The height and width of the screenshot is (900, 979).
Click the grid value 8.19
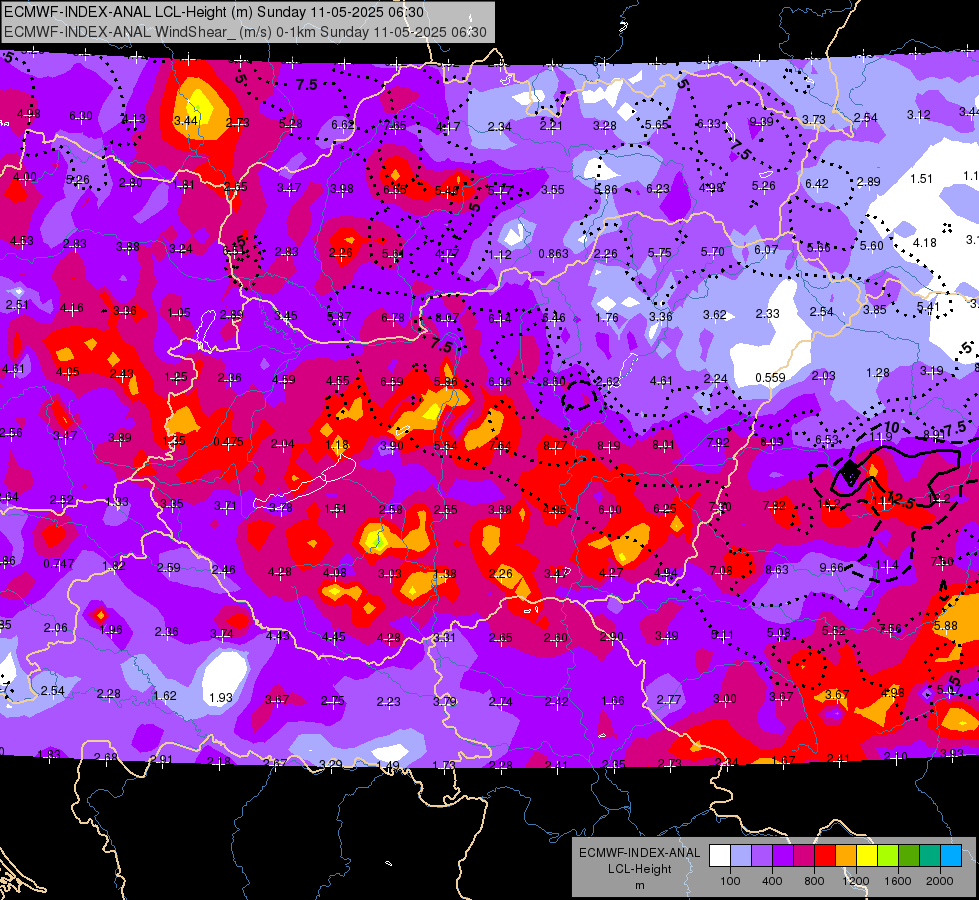(x=609, y=445)
